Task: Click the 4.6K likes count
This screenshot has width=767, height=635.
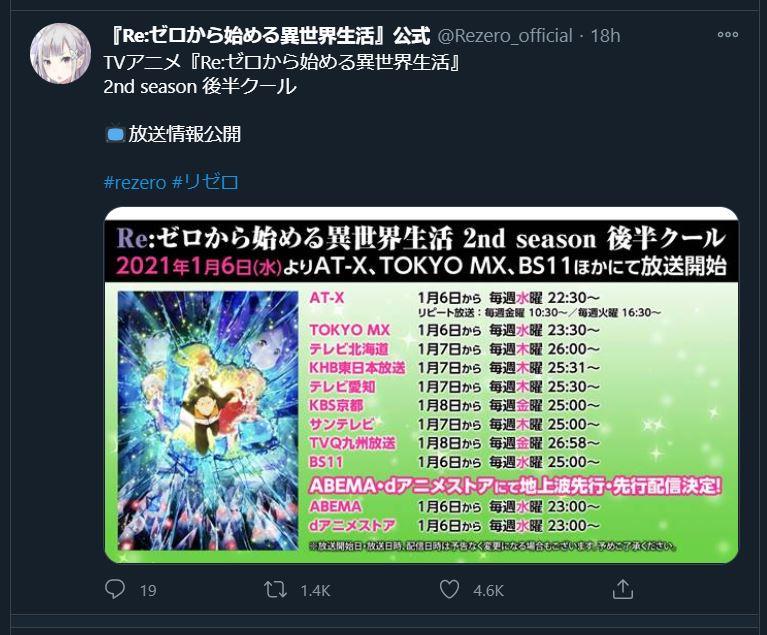Action: 488,590
